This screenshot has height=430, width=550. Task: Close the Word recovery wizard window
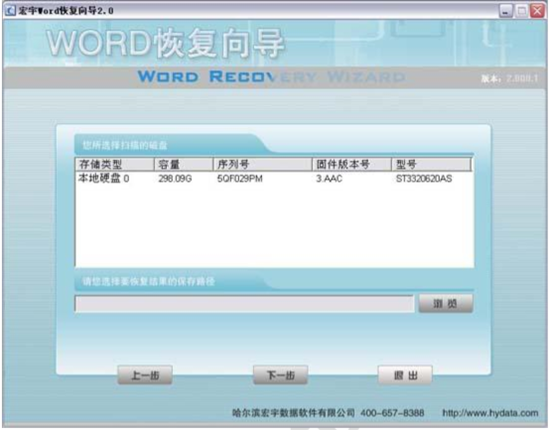[537, 11]
